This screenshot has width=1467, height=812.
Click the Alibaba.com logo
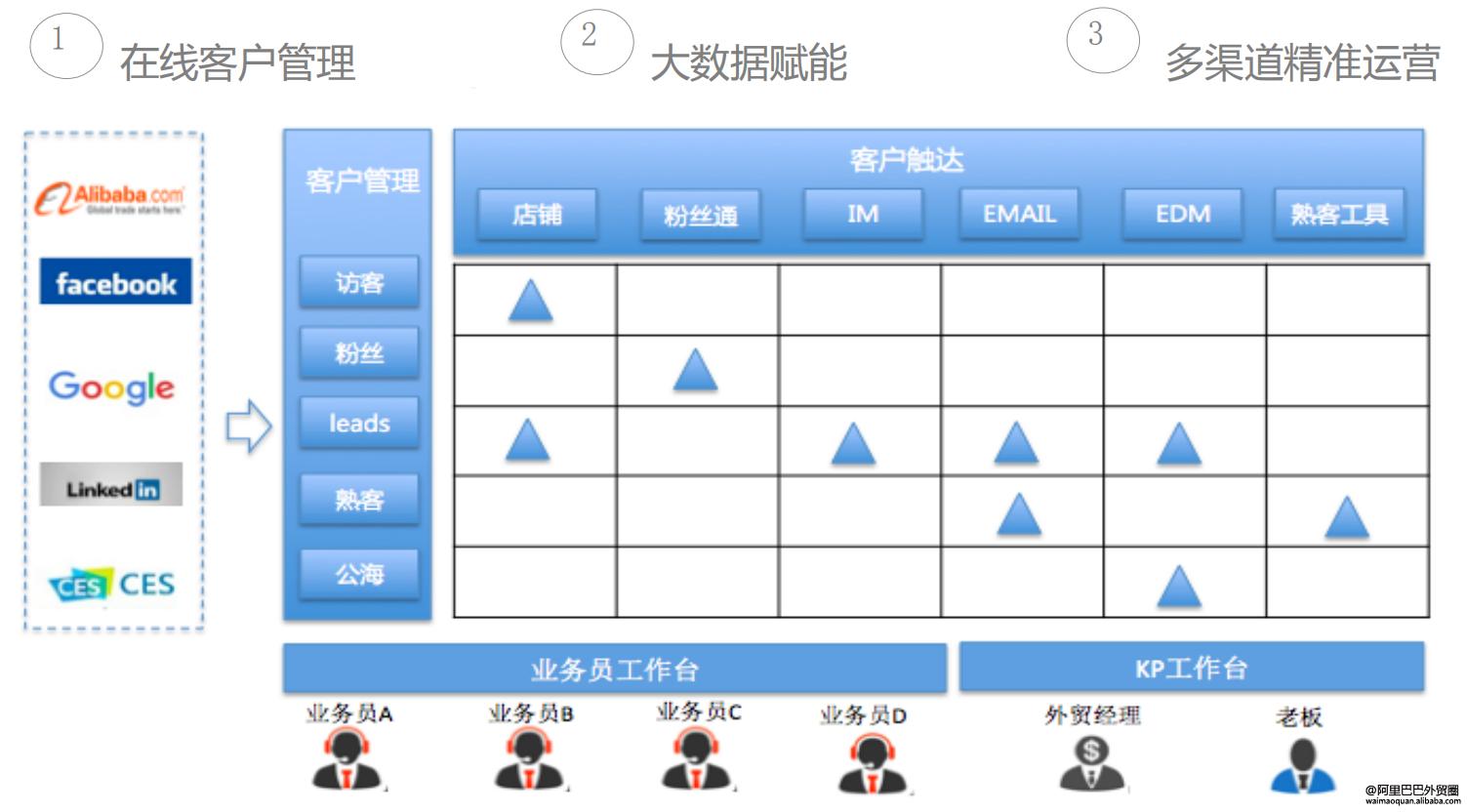click(x=110, y=195)
